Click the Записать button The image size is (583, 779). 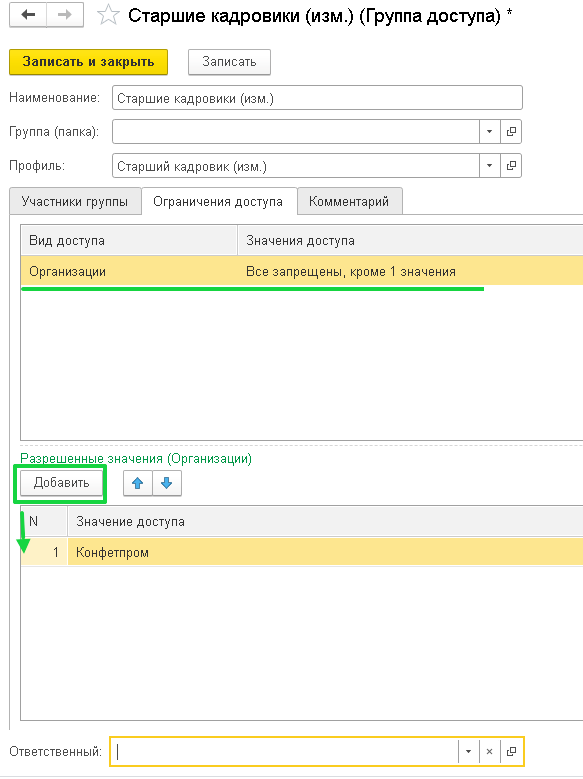(x=229, y=62)
